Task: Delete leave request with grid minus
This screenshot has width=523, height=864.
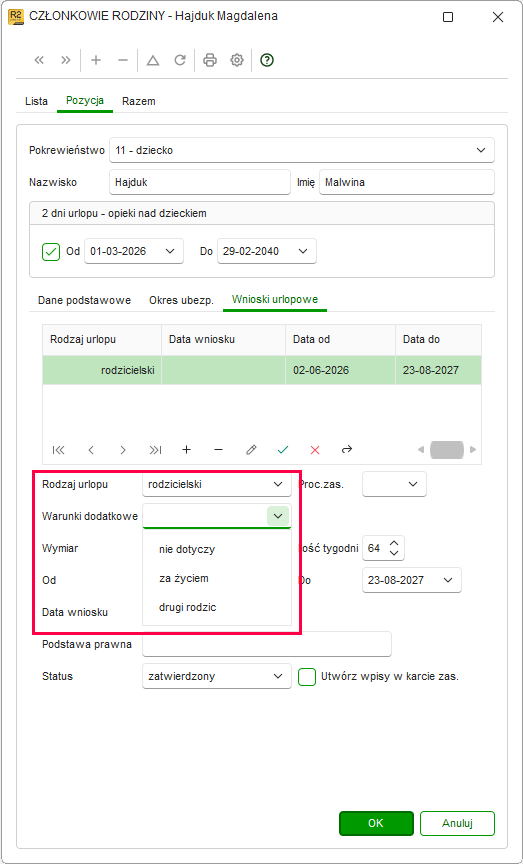Action: (219, 450)
